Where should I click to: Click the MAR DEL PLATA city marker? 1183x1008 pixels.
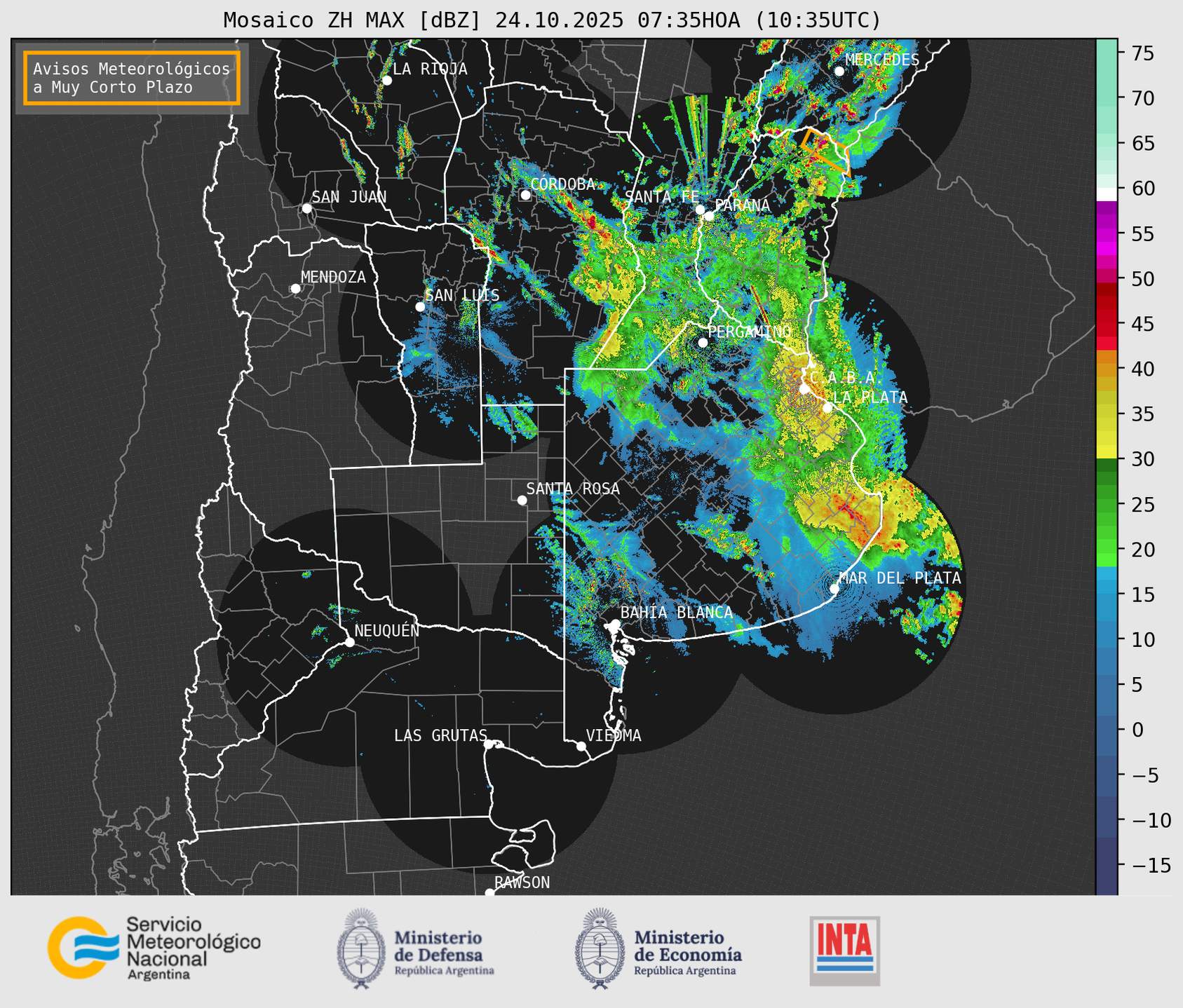coord(834,588)
